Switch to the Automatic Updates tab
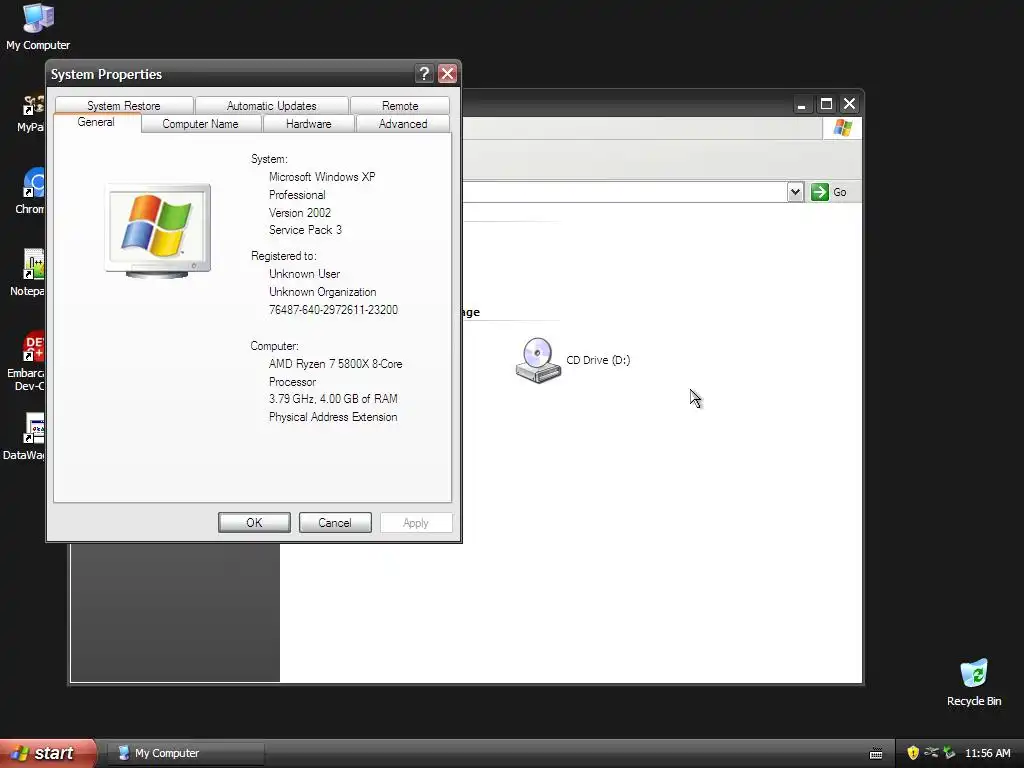Viewport: 1024px width, 768px height. tap(272, 105)
